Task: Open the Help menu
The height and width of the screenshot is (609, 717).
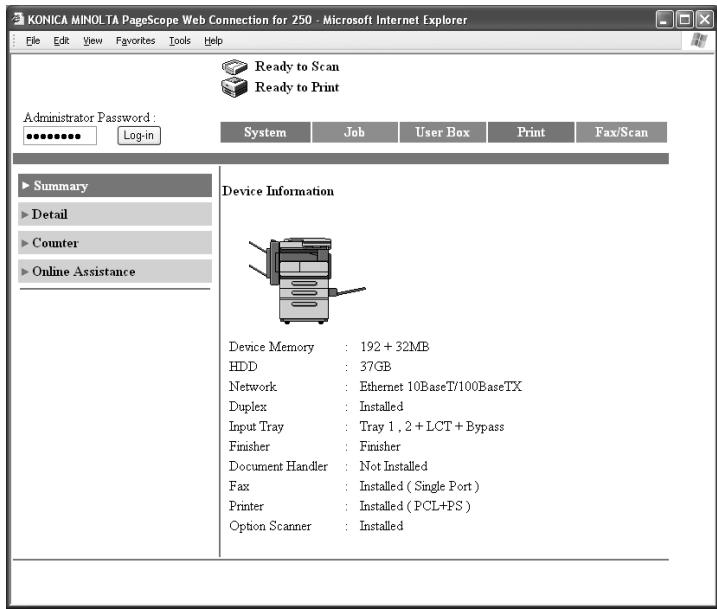Action: pyautogui.click(x=213, y=41)
